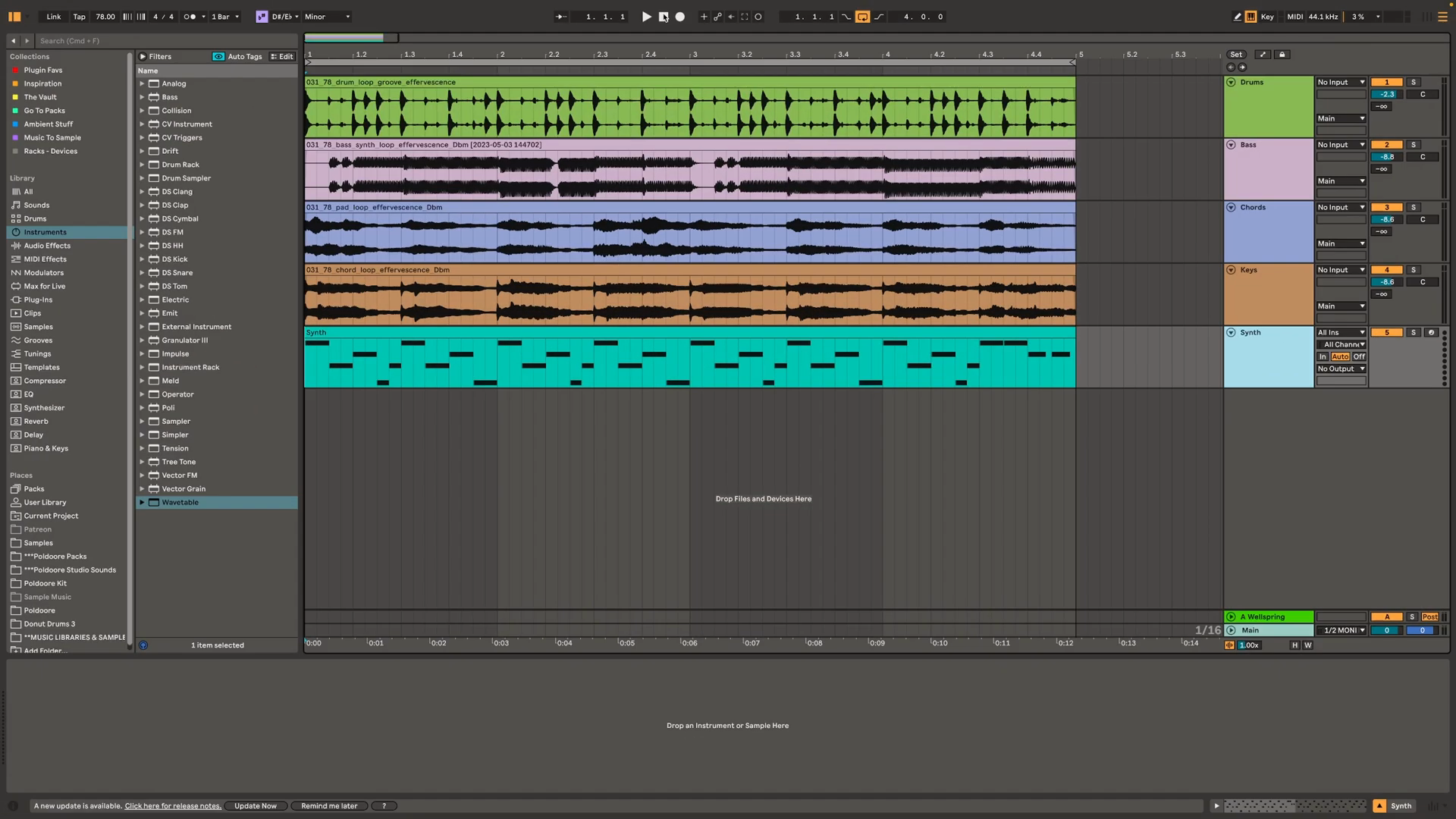Screen dimensions: 1456x819
Task: Toggle the Arrangement Loop switch
Action: 862,17
